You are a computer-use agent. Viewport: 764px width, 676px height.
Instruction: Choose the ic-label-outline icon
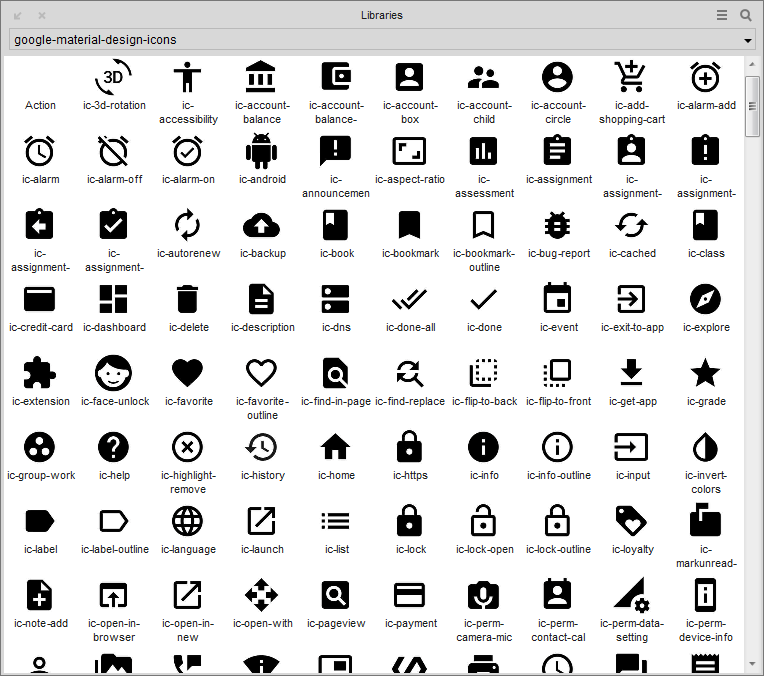114,521
